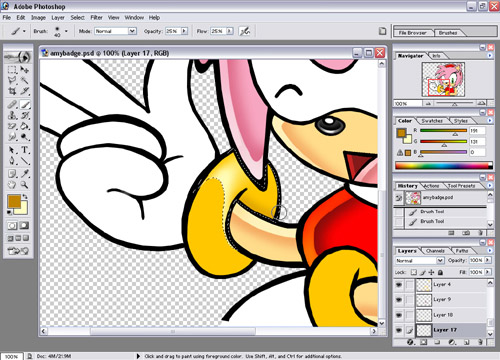The height and width of the screenshot is (360, 500).
Task: Switch to the Actions tab
Action: pos(431,186)
